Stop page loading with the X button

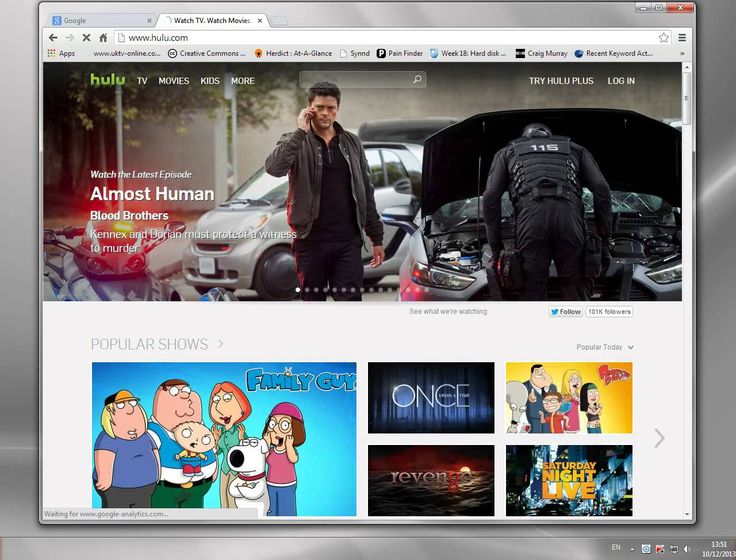click(86, 38)
